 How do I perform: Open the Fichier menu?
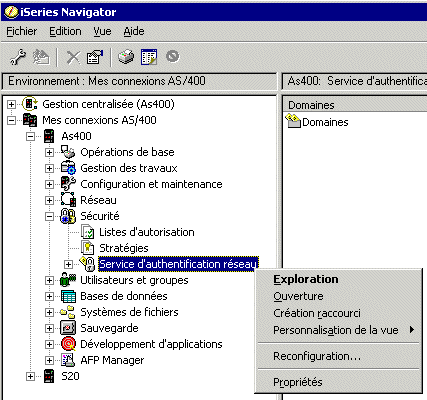point(22,31)
